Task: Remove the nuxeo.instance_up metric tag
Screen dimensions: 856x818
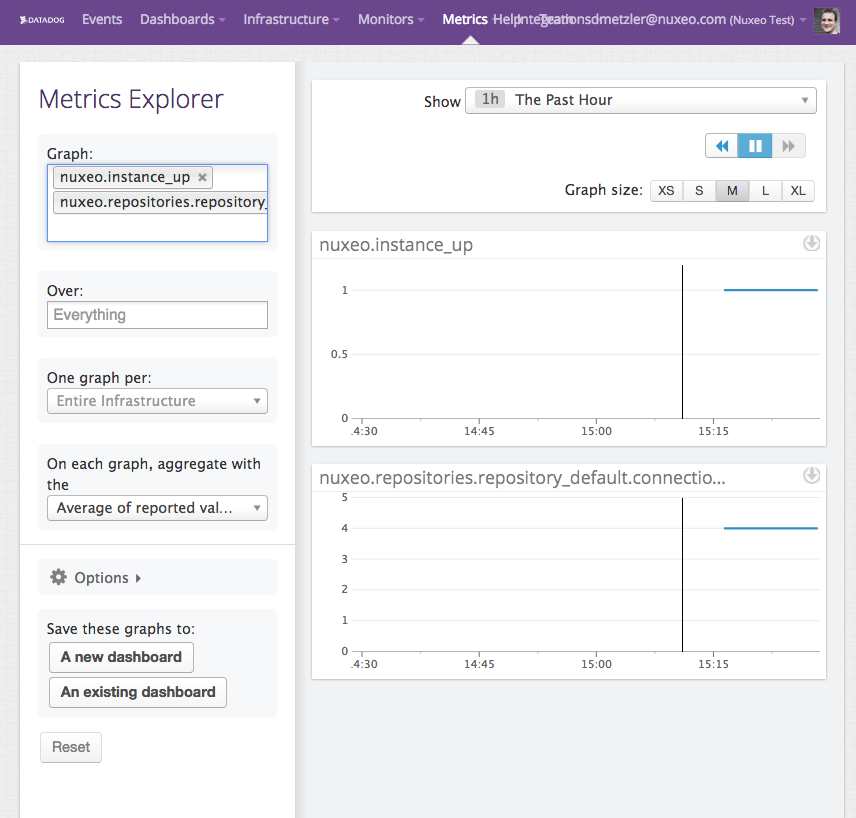Action: (202, 177)
